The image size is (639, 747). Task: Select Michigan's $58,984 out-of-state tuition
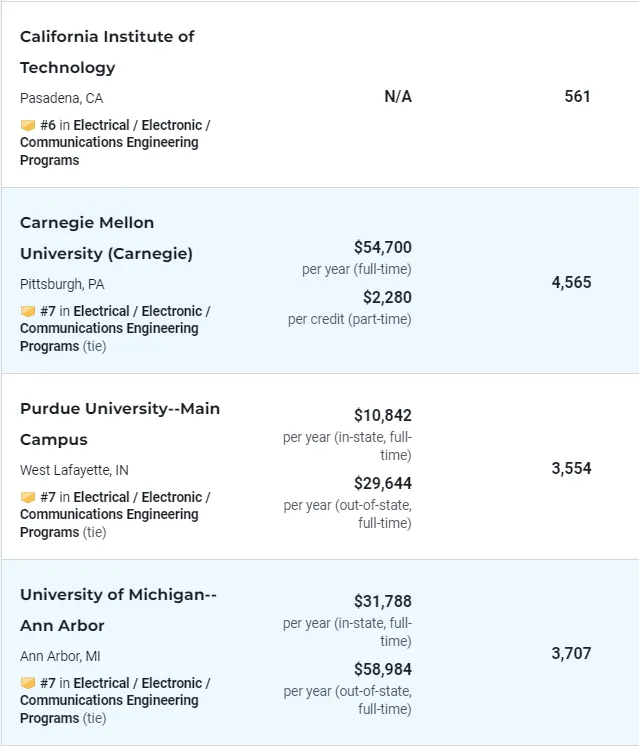tap(382, 669)
